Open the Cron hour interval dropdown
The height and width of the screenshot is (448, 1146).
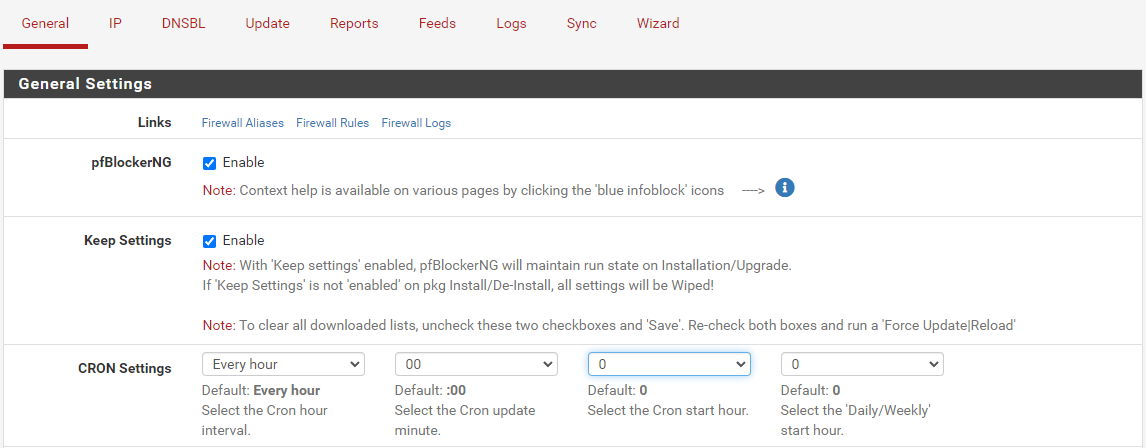pos(283,365)
